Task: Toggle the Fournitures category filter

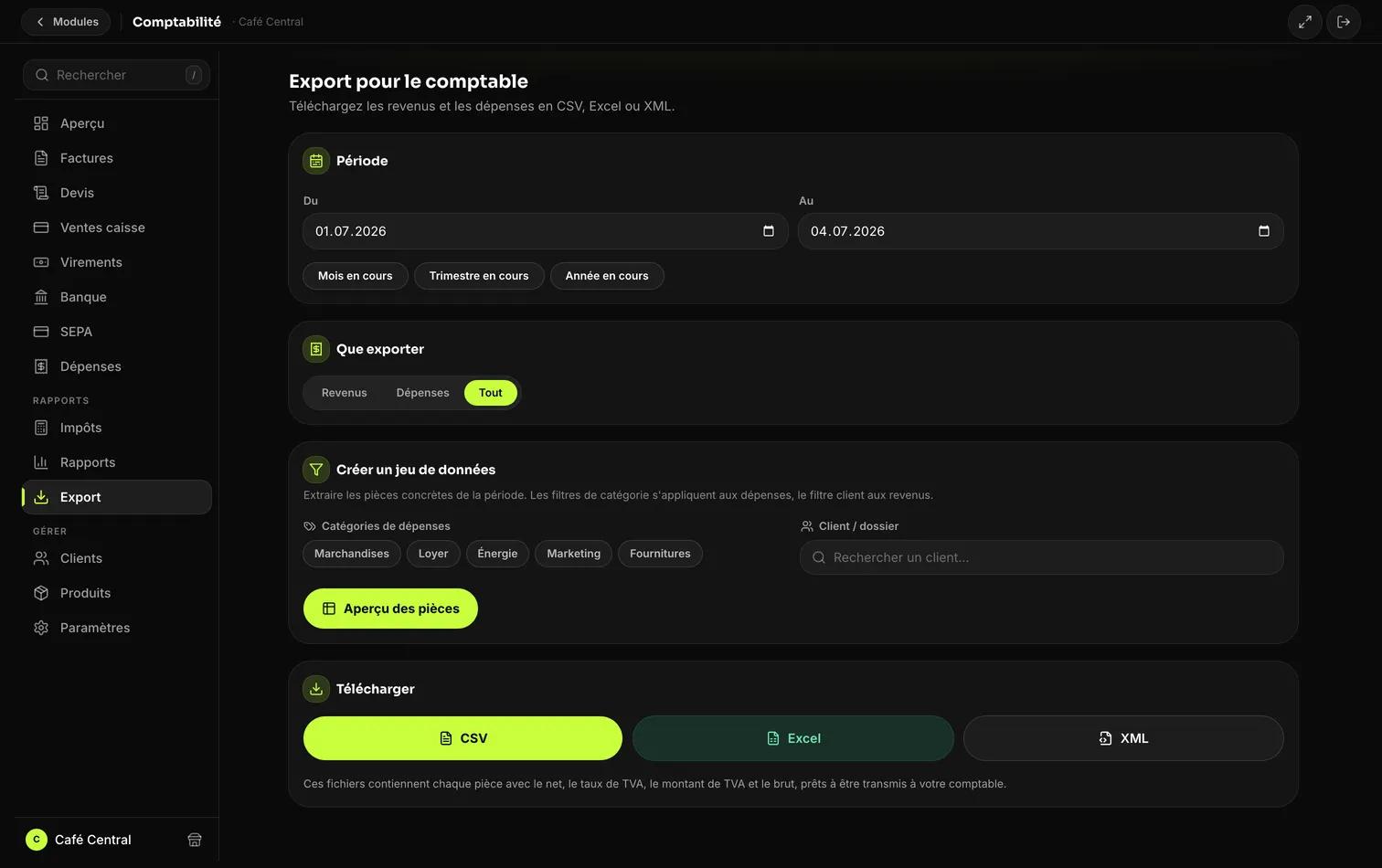Action: (x=660, y=554)
